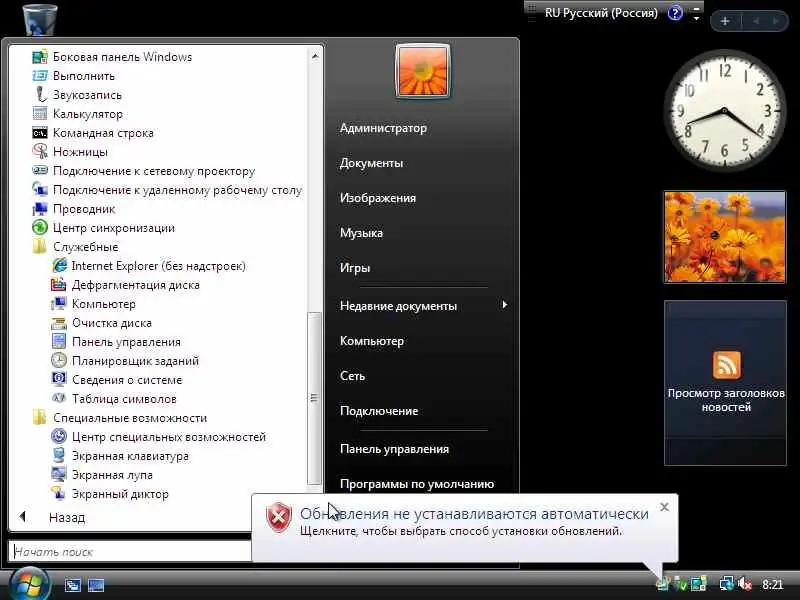Open Панель управления in right Start pane
Screen dimensions: 800x600
tap(394, 449)
